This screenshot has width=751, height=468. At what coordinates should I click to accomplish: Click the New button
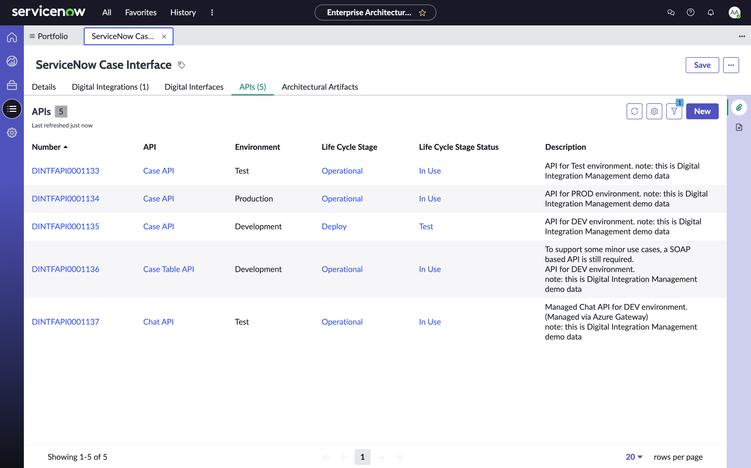click(x=702, y=111)
